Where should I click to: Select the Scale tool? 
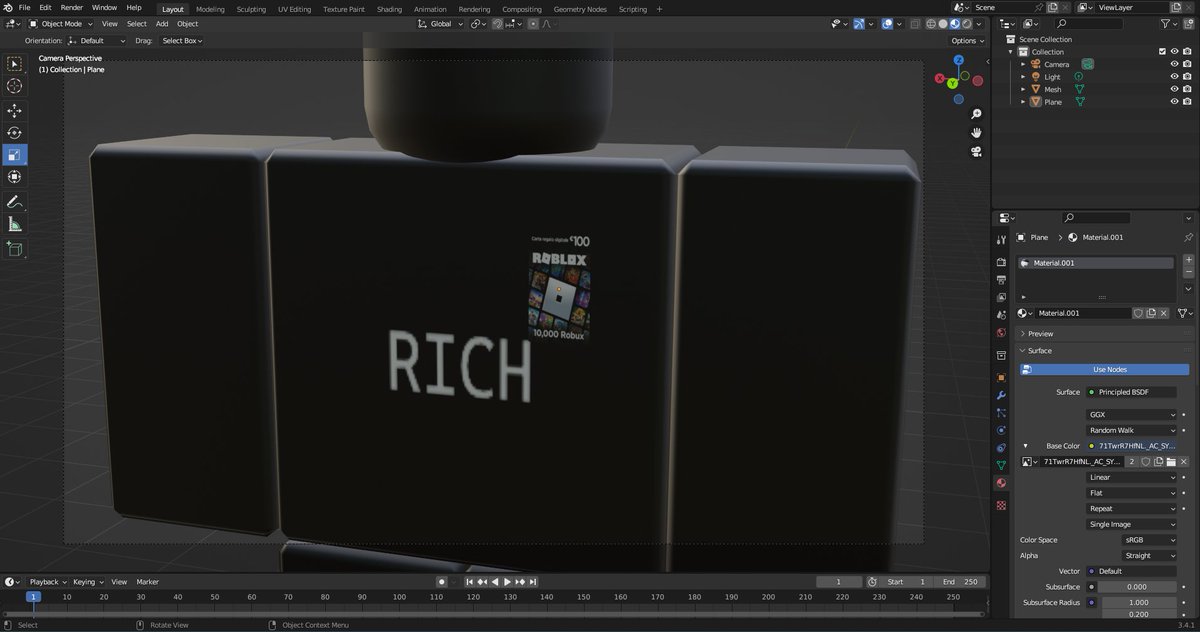15,155
